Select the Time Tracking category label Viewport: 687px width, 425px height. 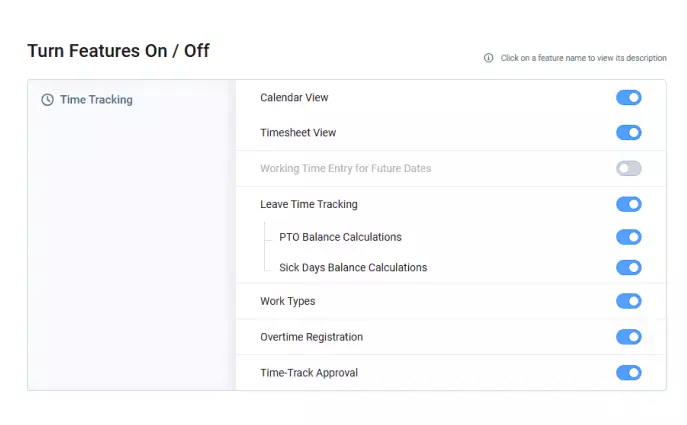pyautogui.click(x=96, y=100)
